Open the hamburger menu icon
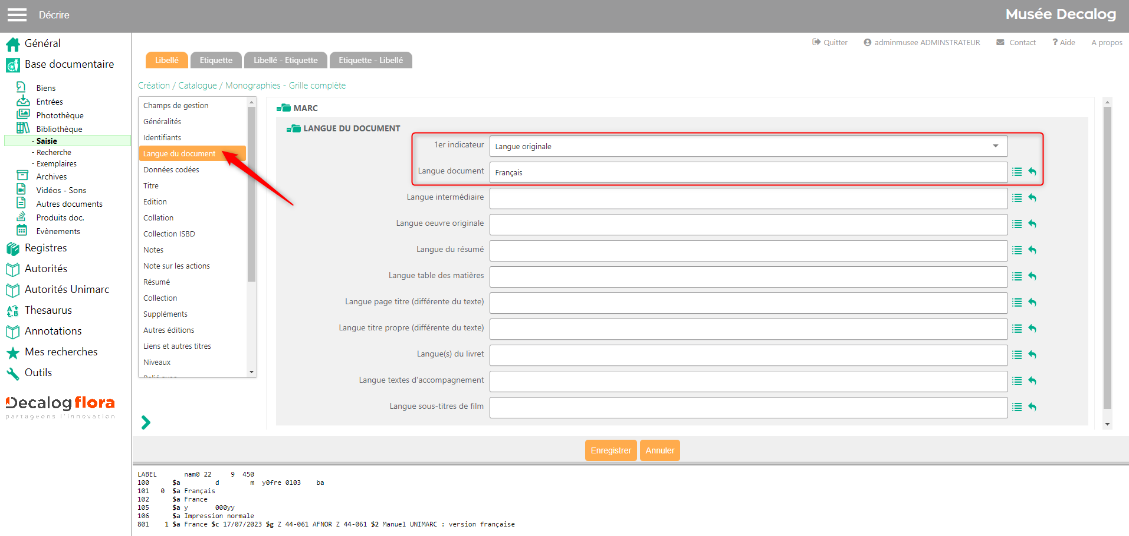This screenshot has width=1129, height=536. coord(17,15)
